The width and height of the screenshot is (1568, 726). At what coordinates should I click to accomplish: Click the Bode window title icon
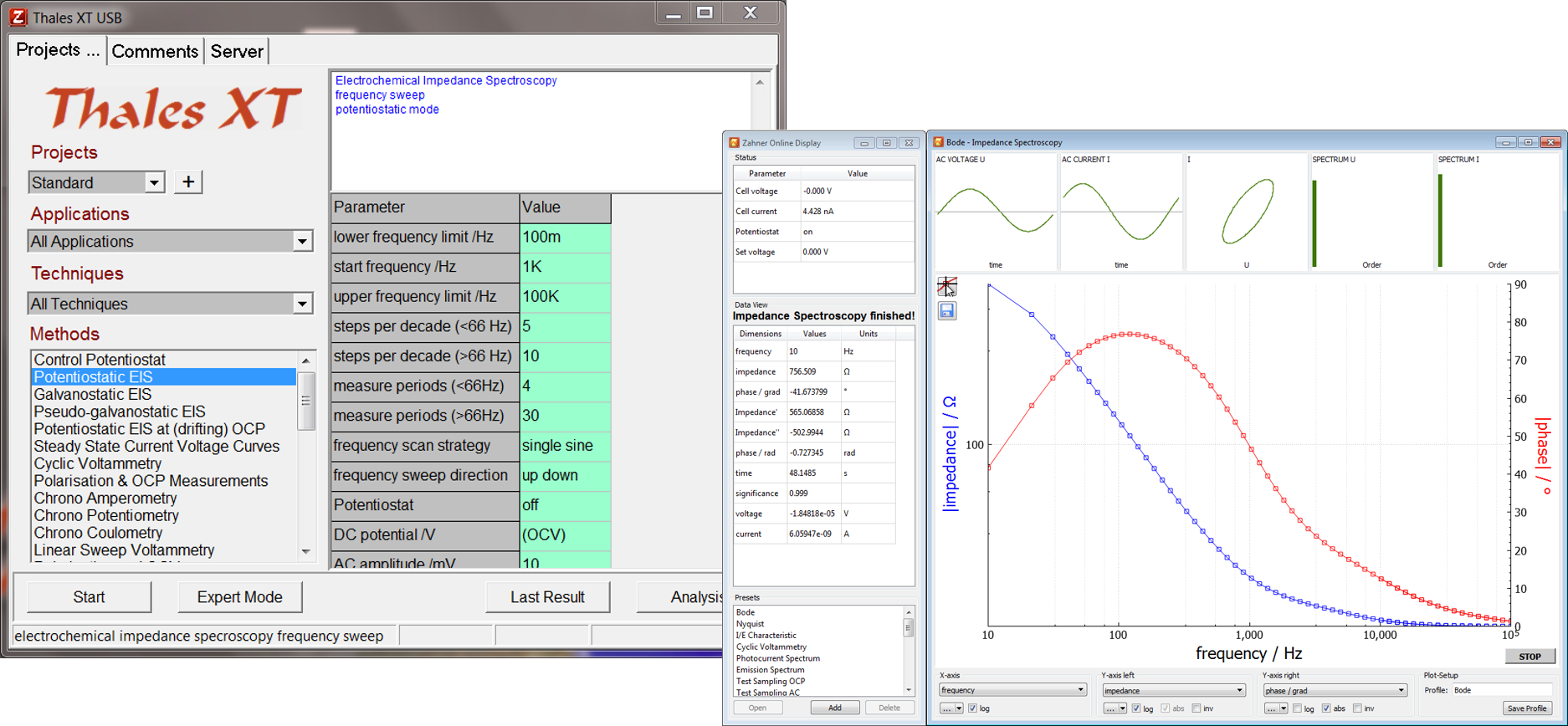938,142
